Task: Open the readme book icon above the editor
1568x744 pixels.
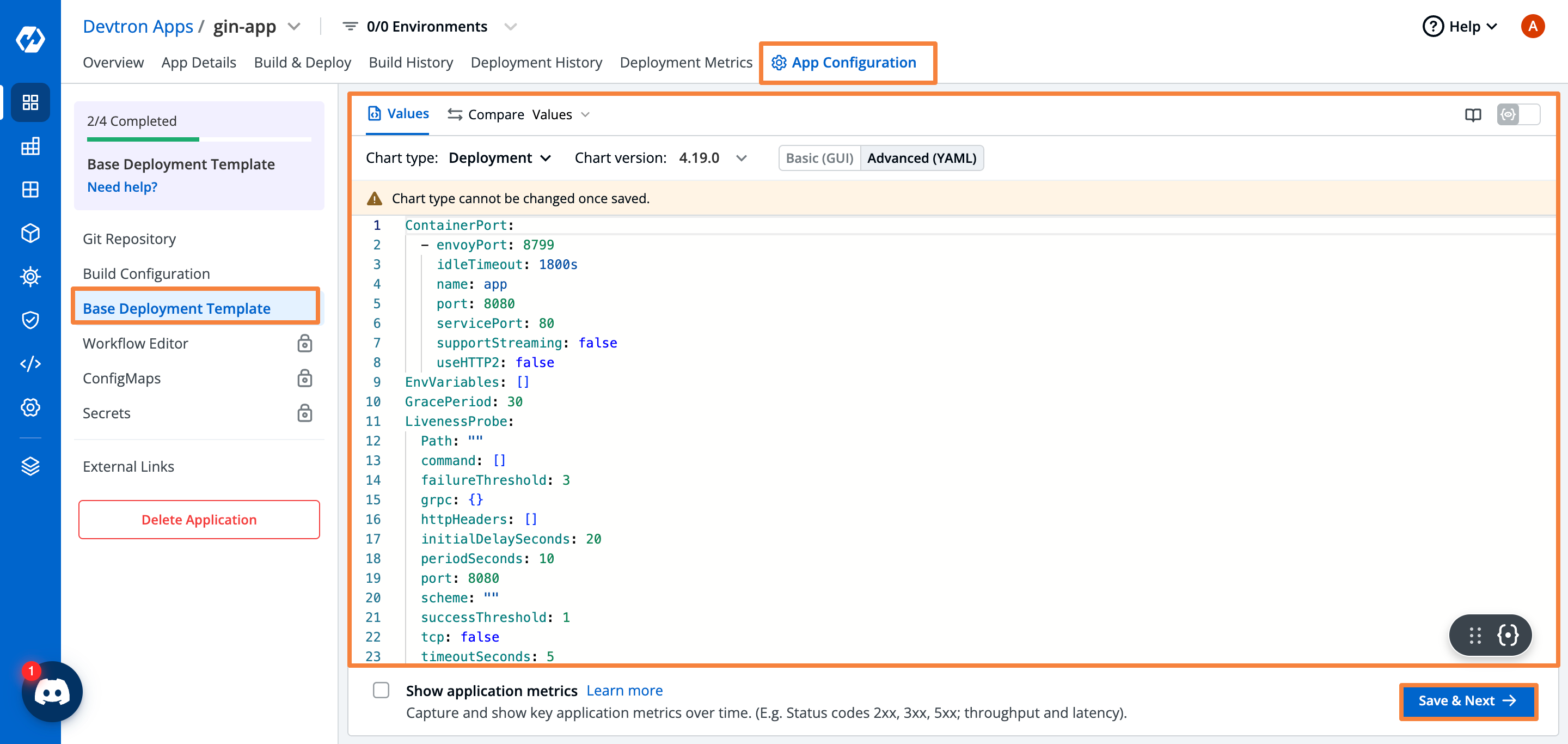Action: [1473, 114]
